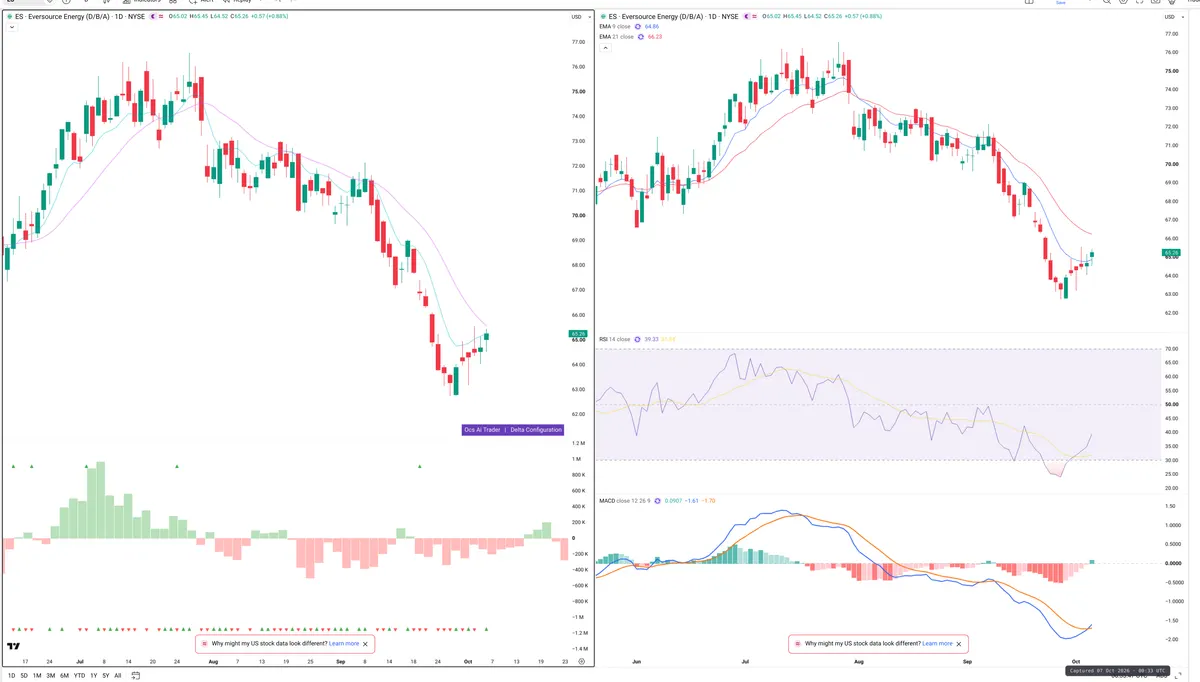Switch to 1Y time range

pyautogui.click(x=94, y=676)
